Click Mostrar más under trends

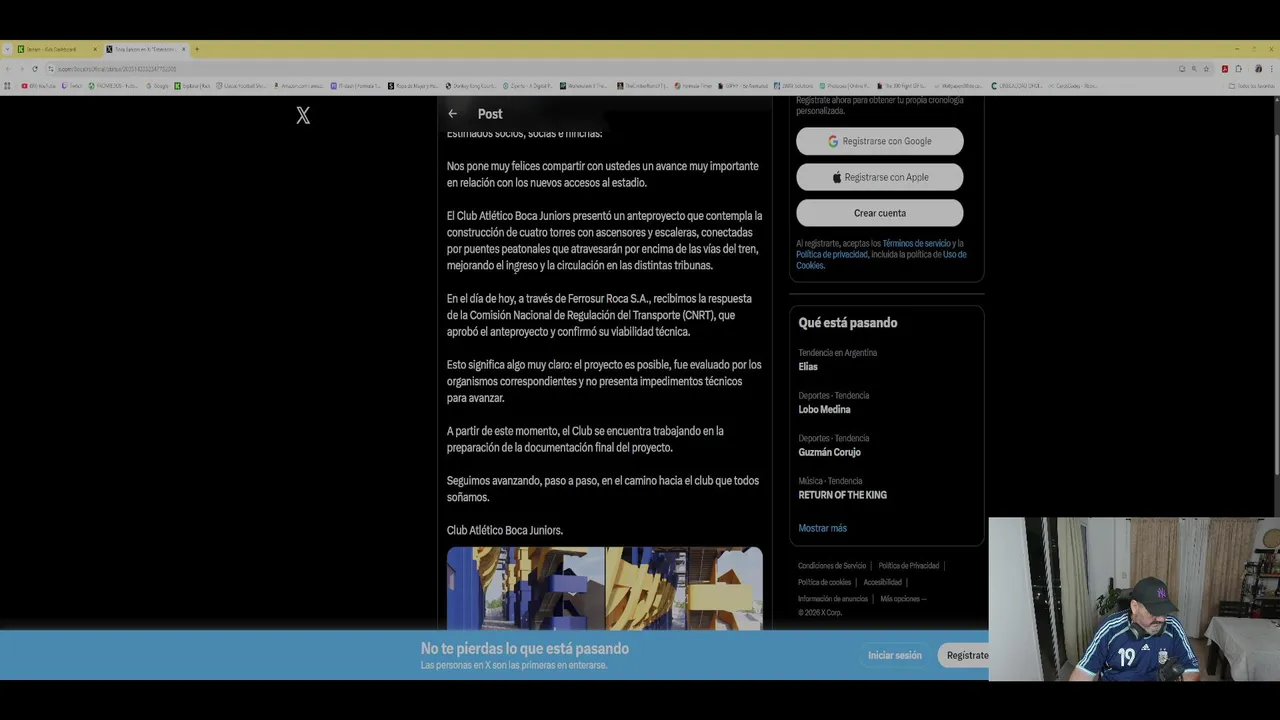click(822, 528)
